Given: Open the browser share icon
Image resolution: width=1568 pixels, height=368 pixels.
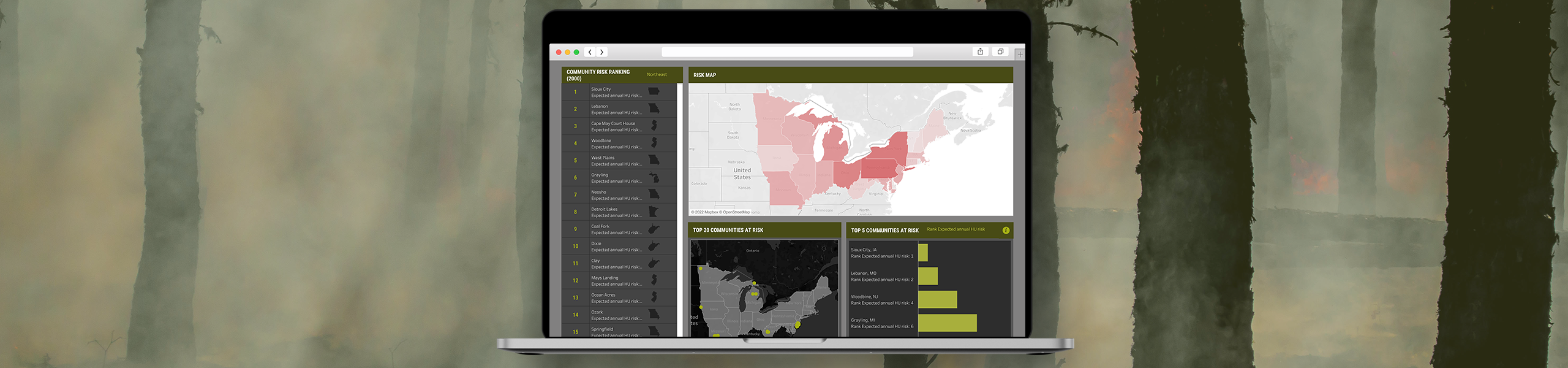Looking at the screenshot, I should tap(980, 52).
